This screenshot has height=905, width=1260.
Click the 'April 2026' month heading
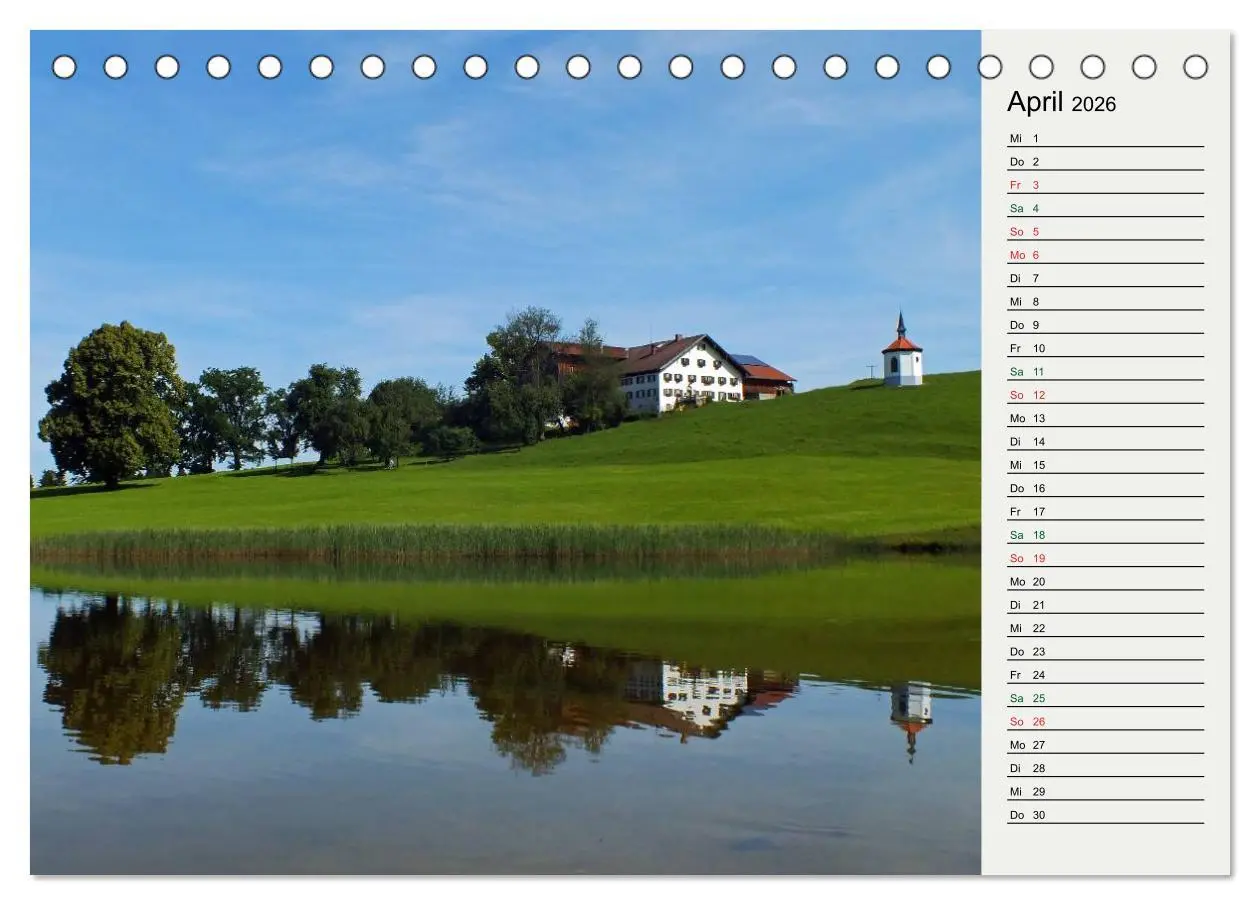coord(1061,103)
